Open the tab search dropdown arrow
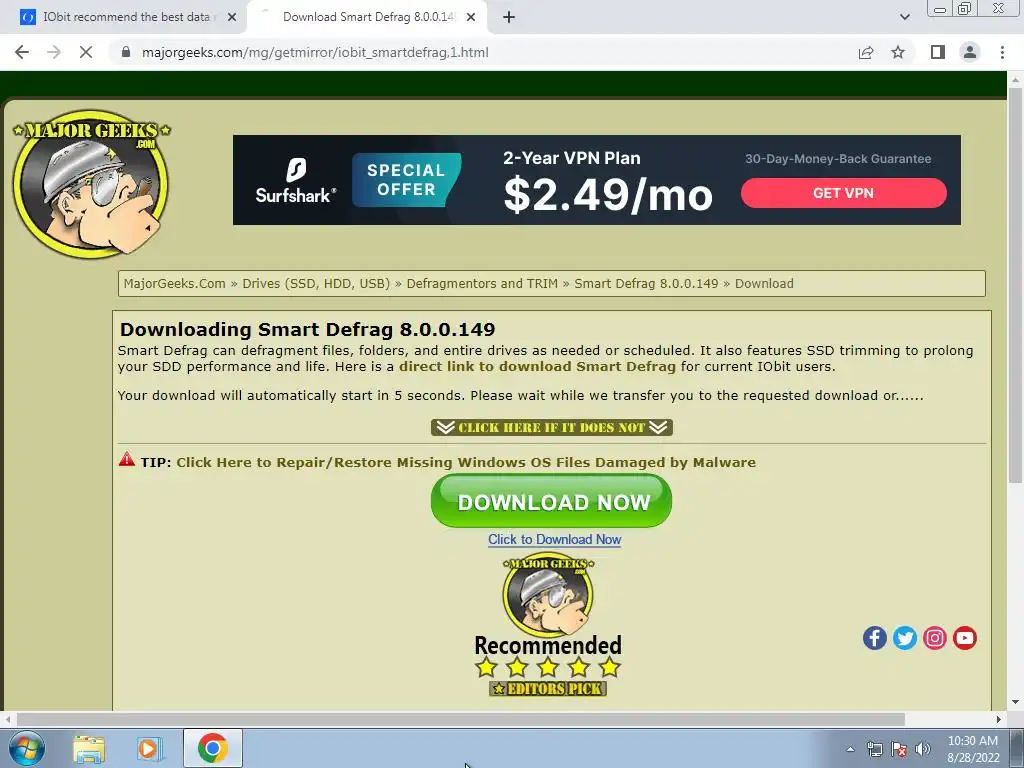 [904, 18]
